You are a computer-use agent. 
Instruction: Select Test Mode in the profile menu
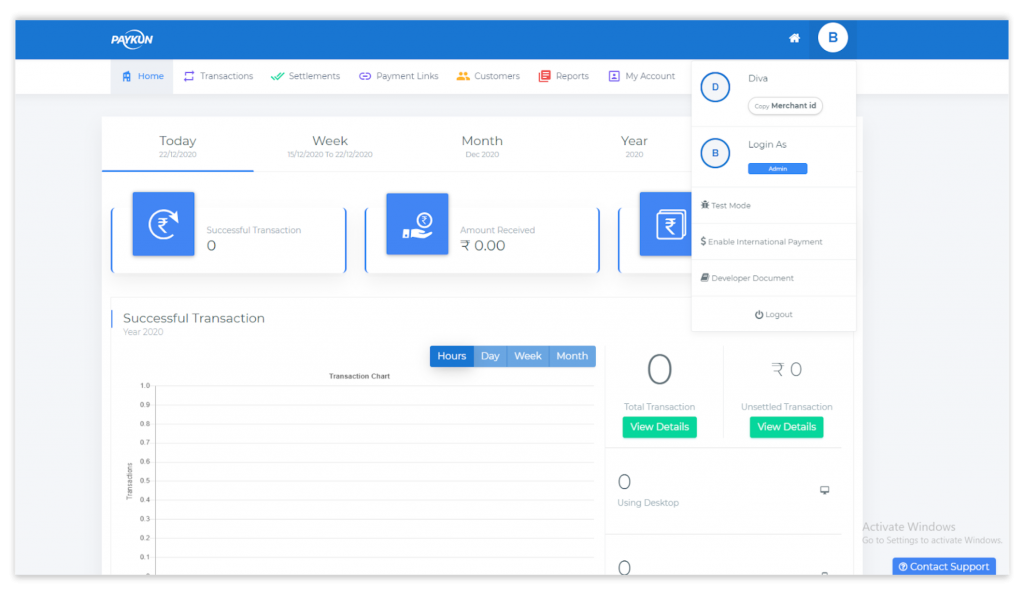[x=726, y=205]
